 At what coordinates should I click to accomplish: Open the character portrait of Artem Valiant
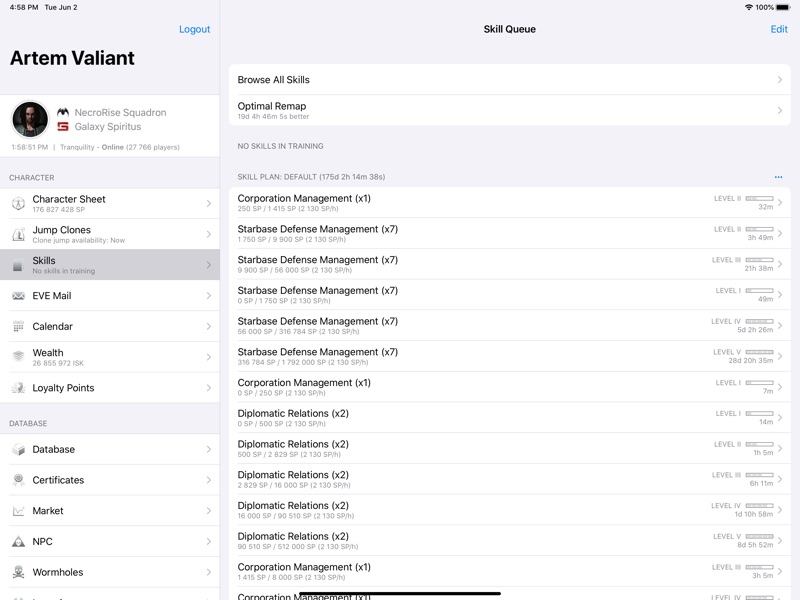click(x=30, y=119)
